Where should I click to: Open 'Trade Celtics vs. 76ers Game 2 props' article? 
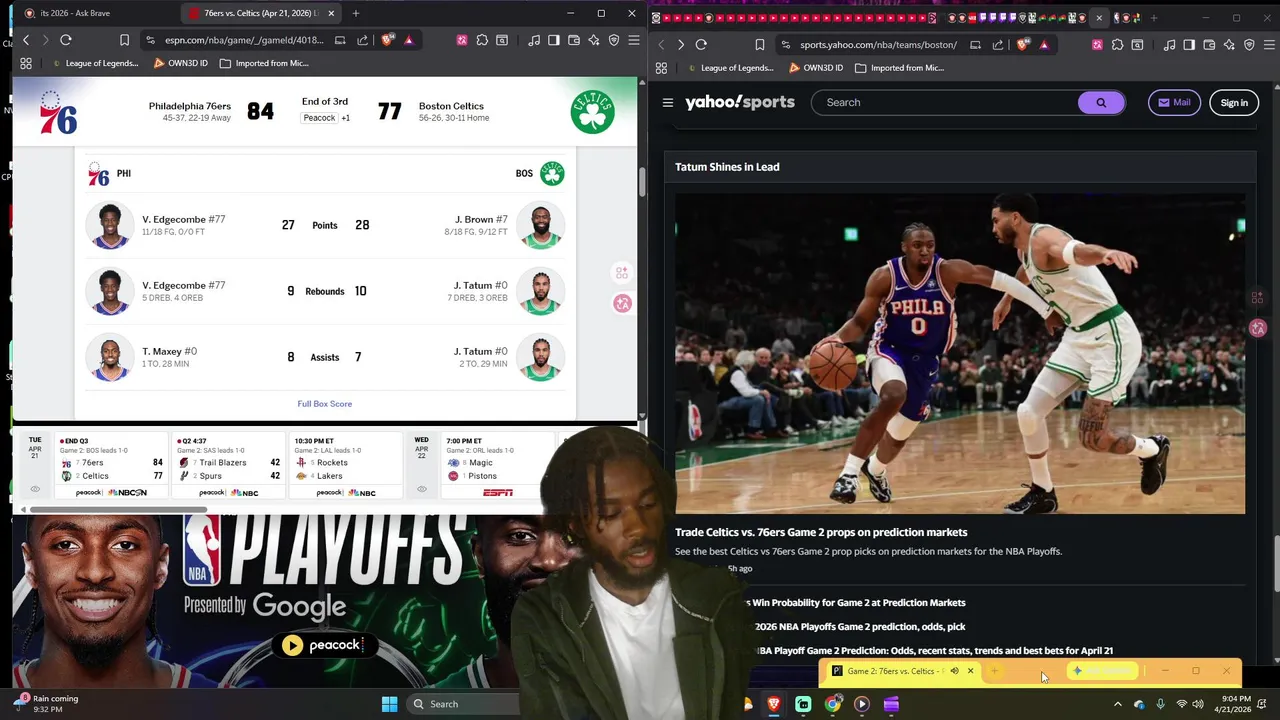(821, 532)
